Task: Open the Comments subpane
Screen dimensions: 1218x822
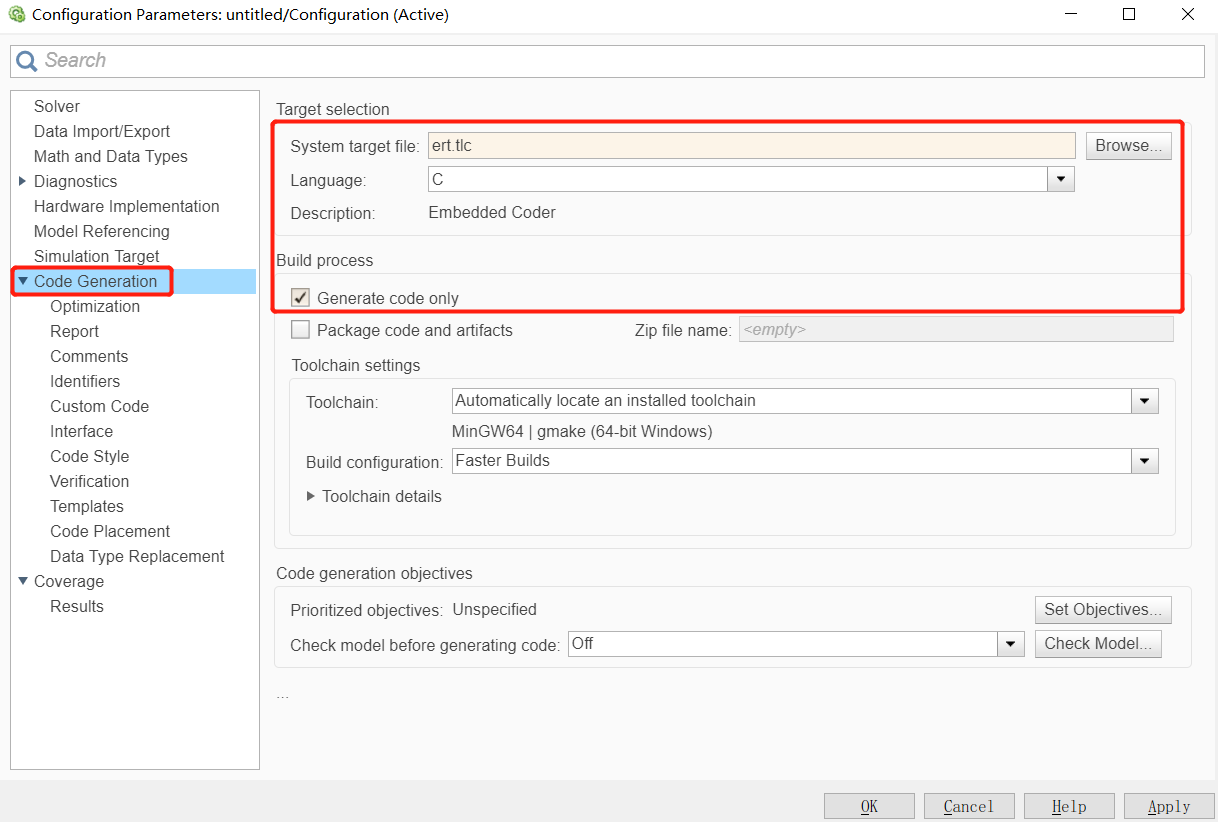Action: (89, 356)
